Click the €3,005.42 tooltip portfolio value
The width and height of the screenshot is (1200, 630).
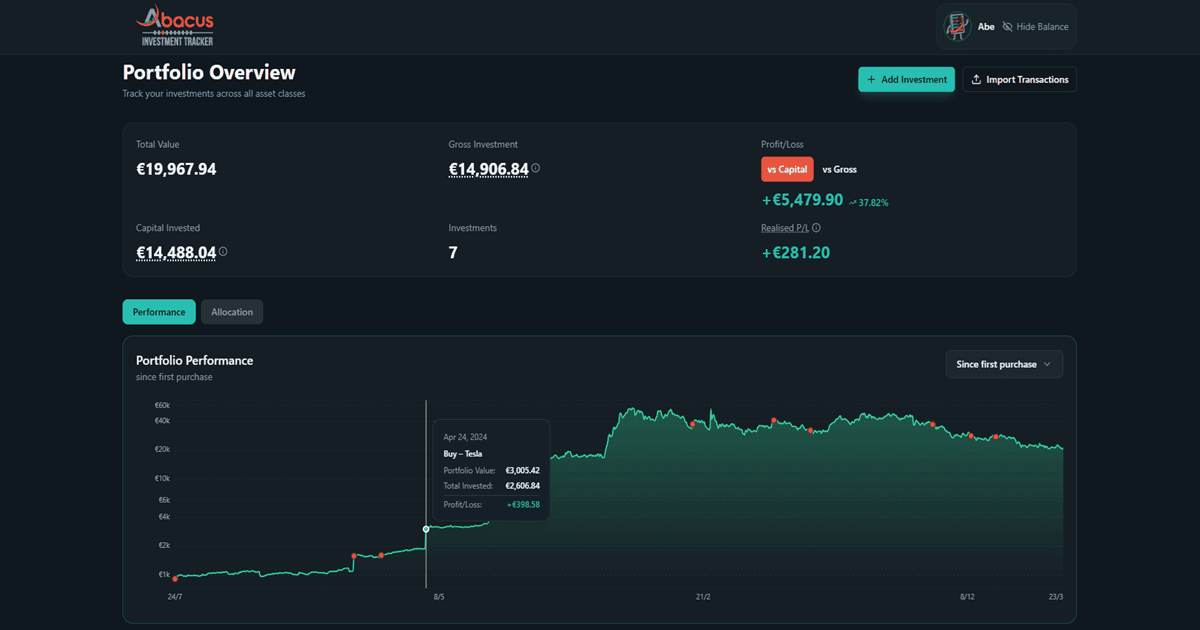click(523, 470)
